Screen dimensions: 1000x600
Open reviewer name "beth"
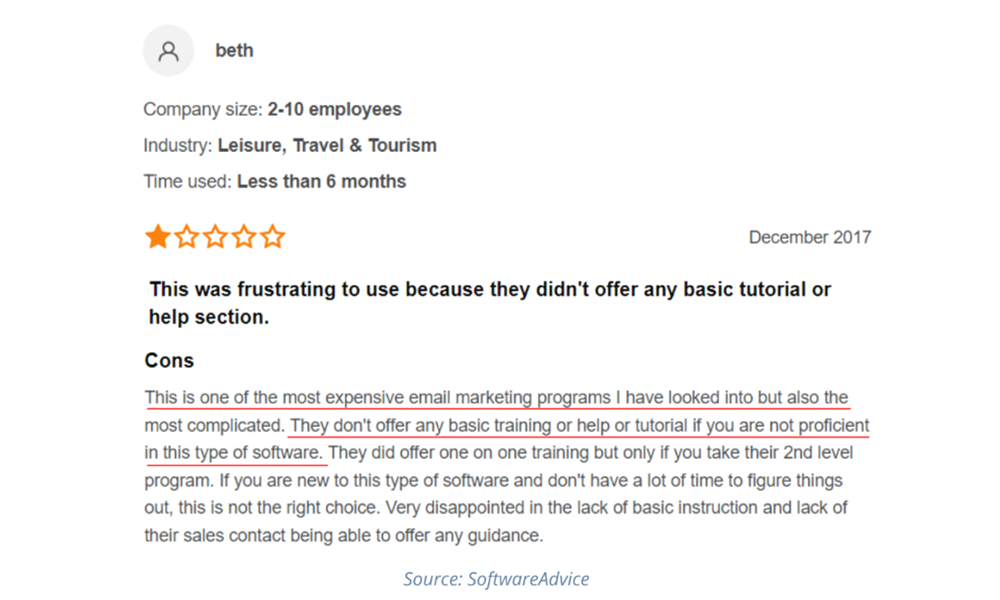tap(234, 51)
